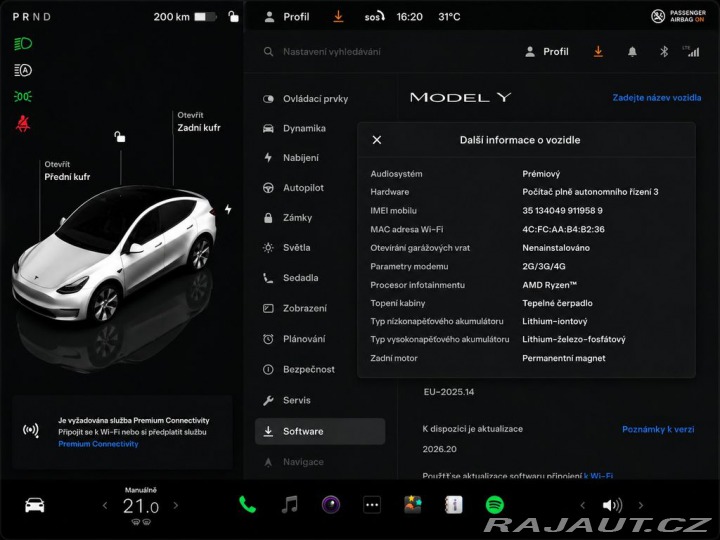This screenshot has width=720, height=540.
Task: Open Profil in the top status bar
Action: coord(287,17)
